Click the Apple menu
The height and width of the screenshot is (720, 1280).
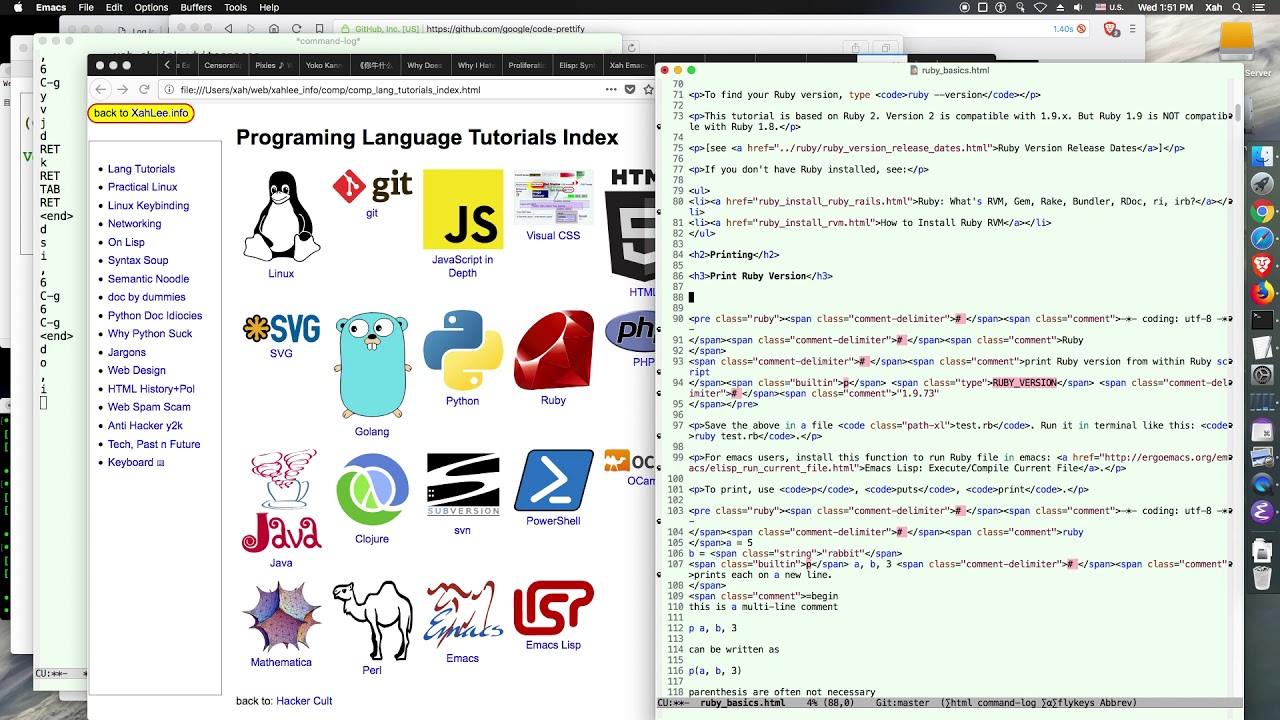(16, 7)
